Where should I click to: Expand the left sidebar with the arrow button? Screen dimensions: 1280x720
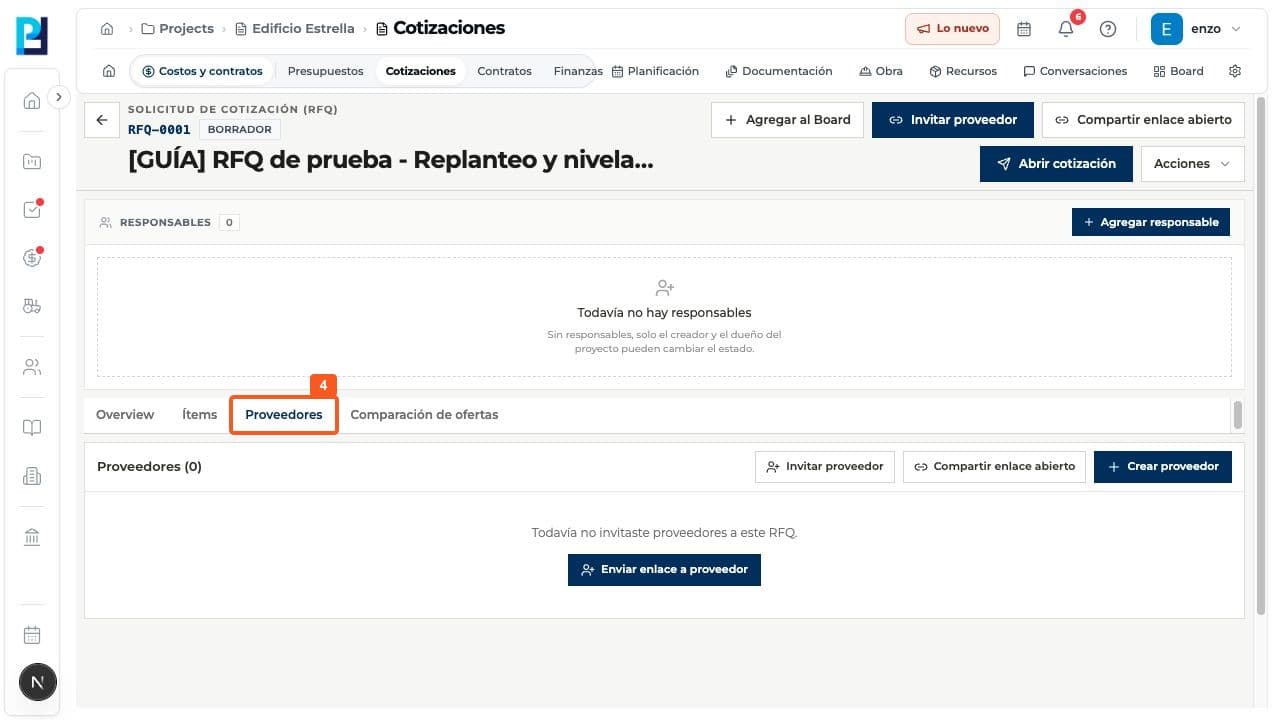(x=59, y=97)
